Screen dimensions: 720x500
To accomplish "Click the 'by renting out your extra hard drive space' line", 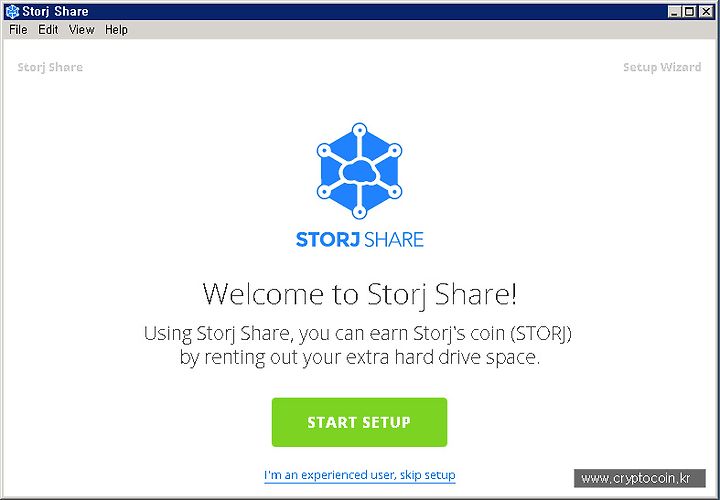I will click(360, 357).
